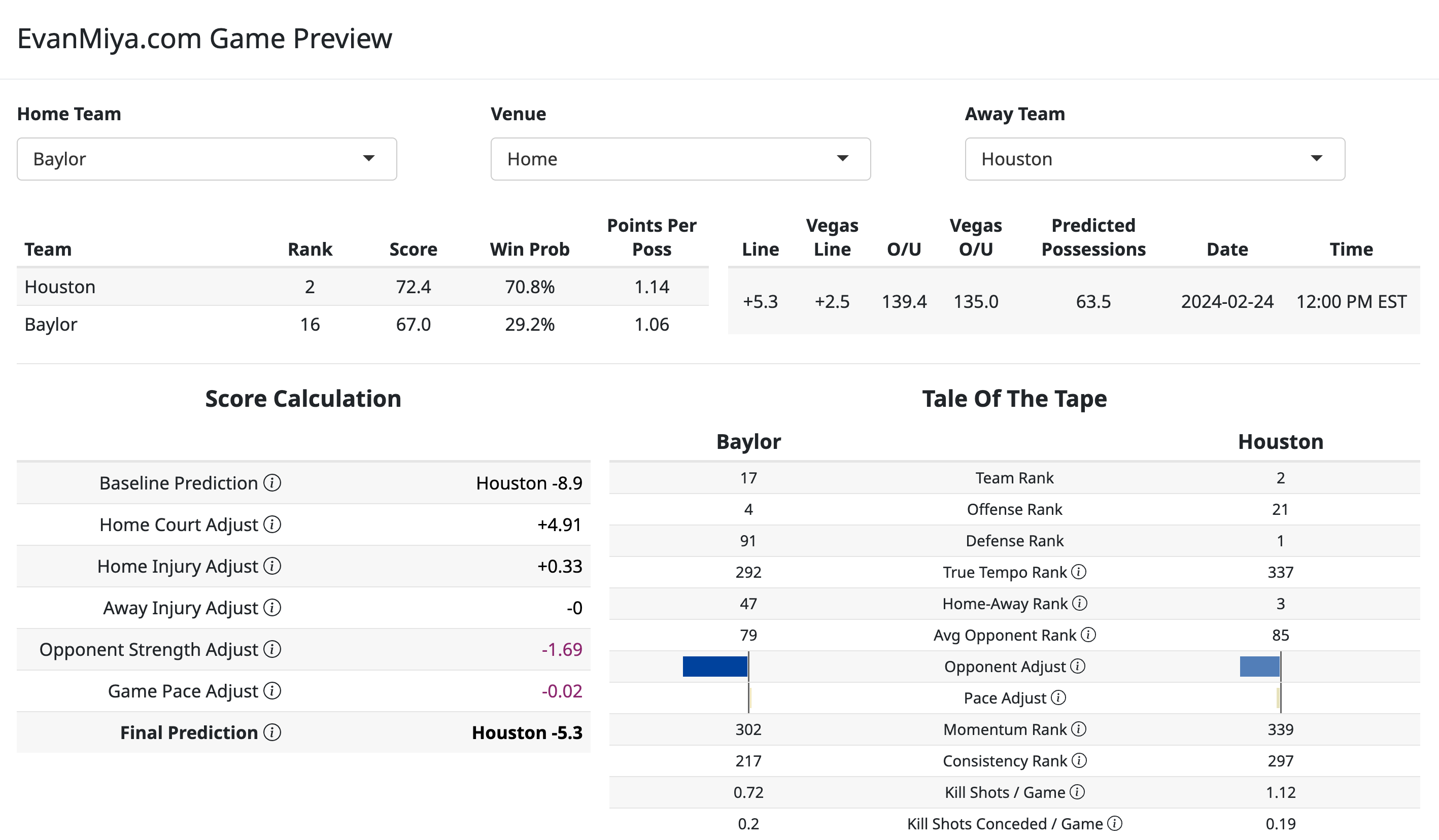Click the Final Prediction info icon
Screen dimensions: 1439x840
(x=272, y=733)
